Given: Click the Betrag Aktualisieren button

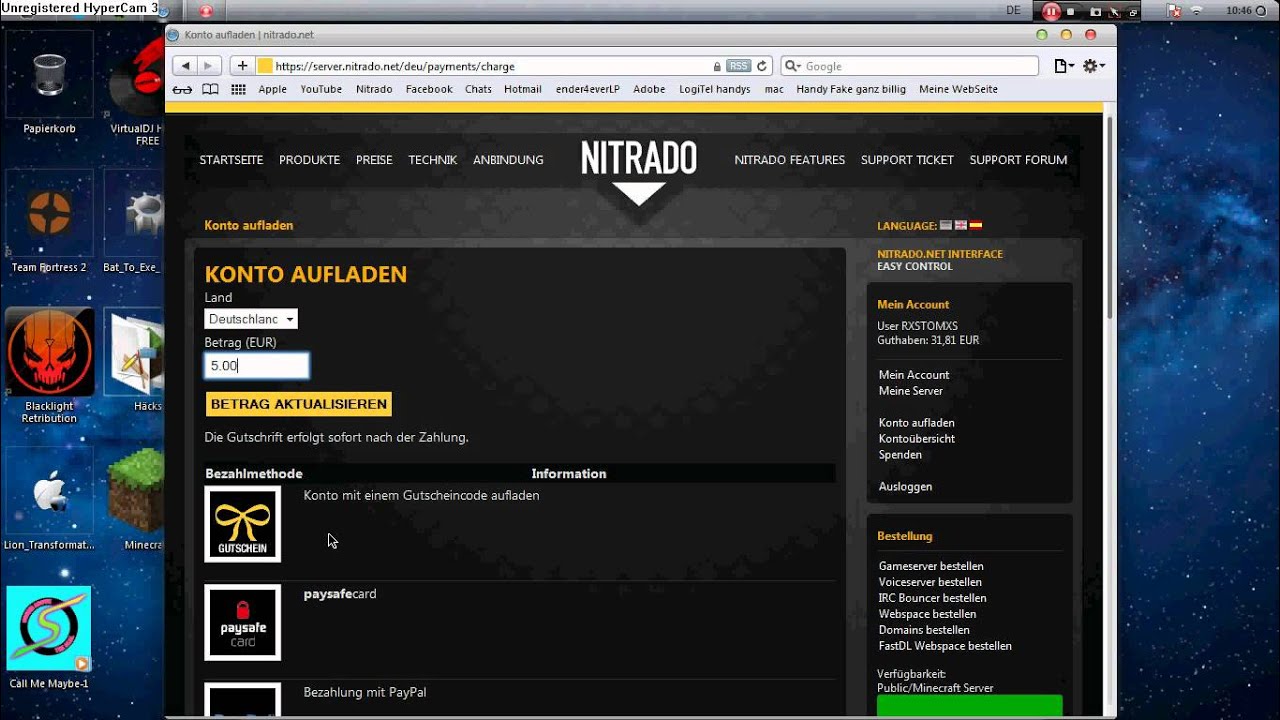Looking at the screenshot, I should (299, 404).
